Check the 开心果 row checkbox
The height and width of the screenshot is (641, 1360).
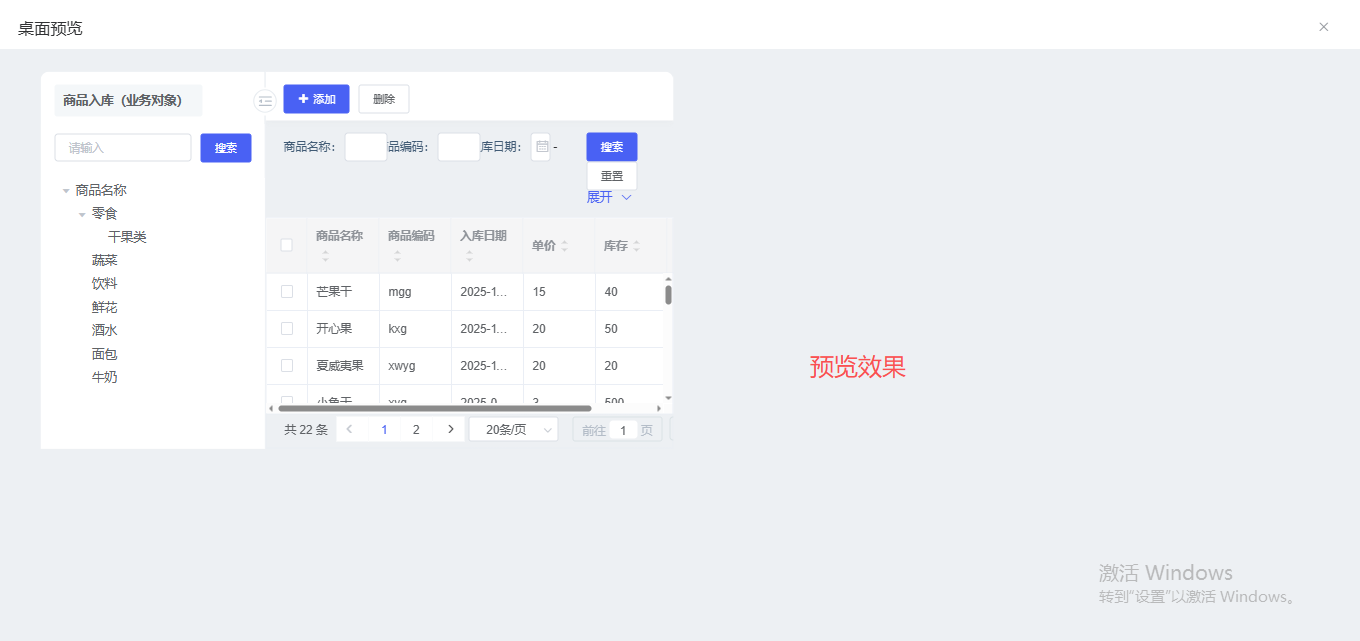pyautogui.click(x=287, y=329)
